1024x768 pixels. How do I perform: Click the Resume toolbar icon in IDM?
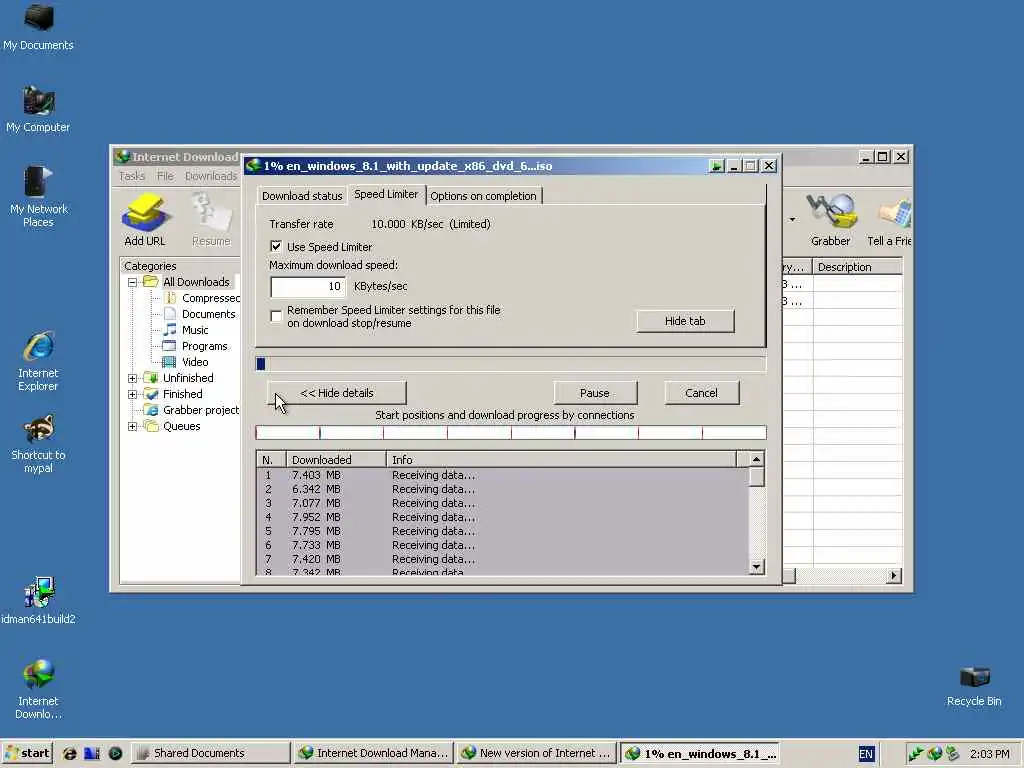(x=211, y=220)
